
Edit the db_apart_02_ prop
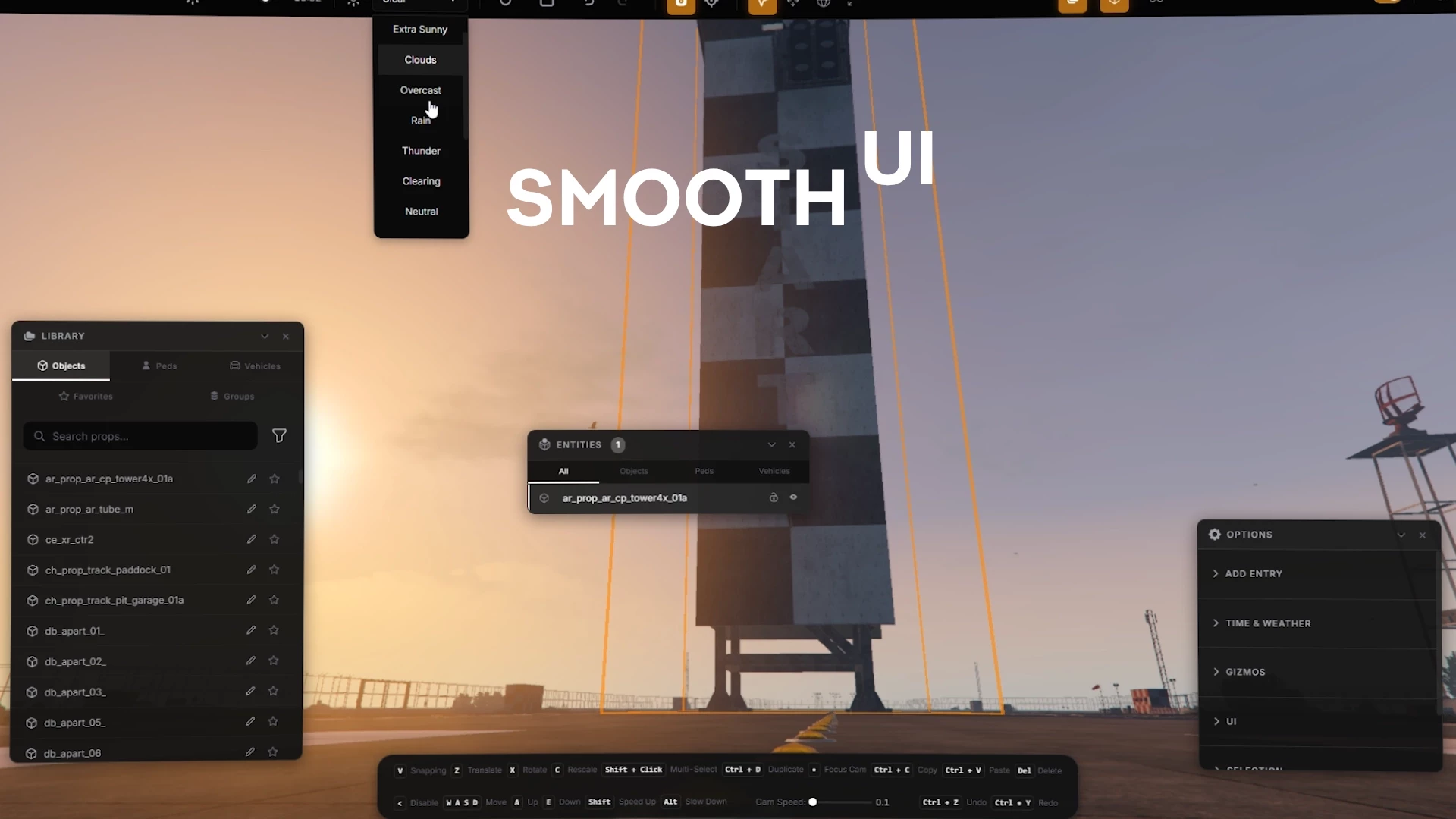coord(250,661)
